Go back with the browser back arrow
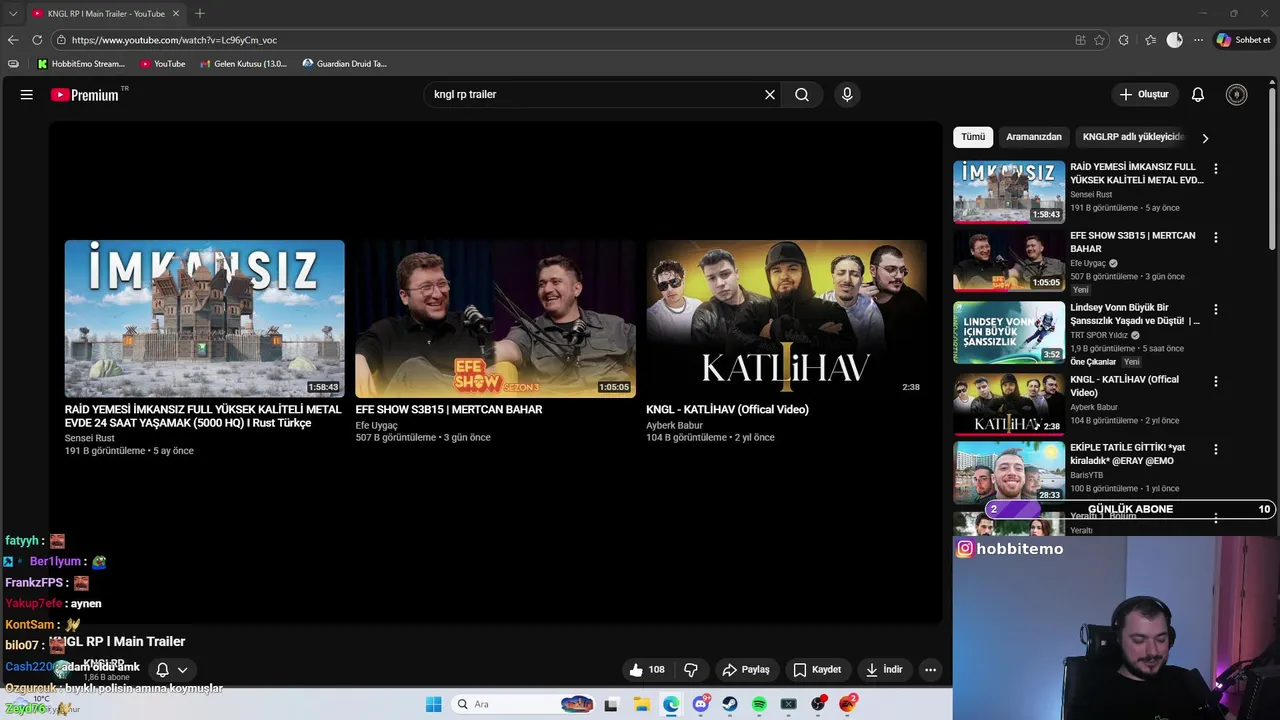 coord(13,40)
